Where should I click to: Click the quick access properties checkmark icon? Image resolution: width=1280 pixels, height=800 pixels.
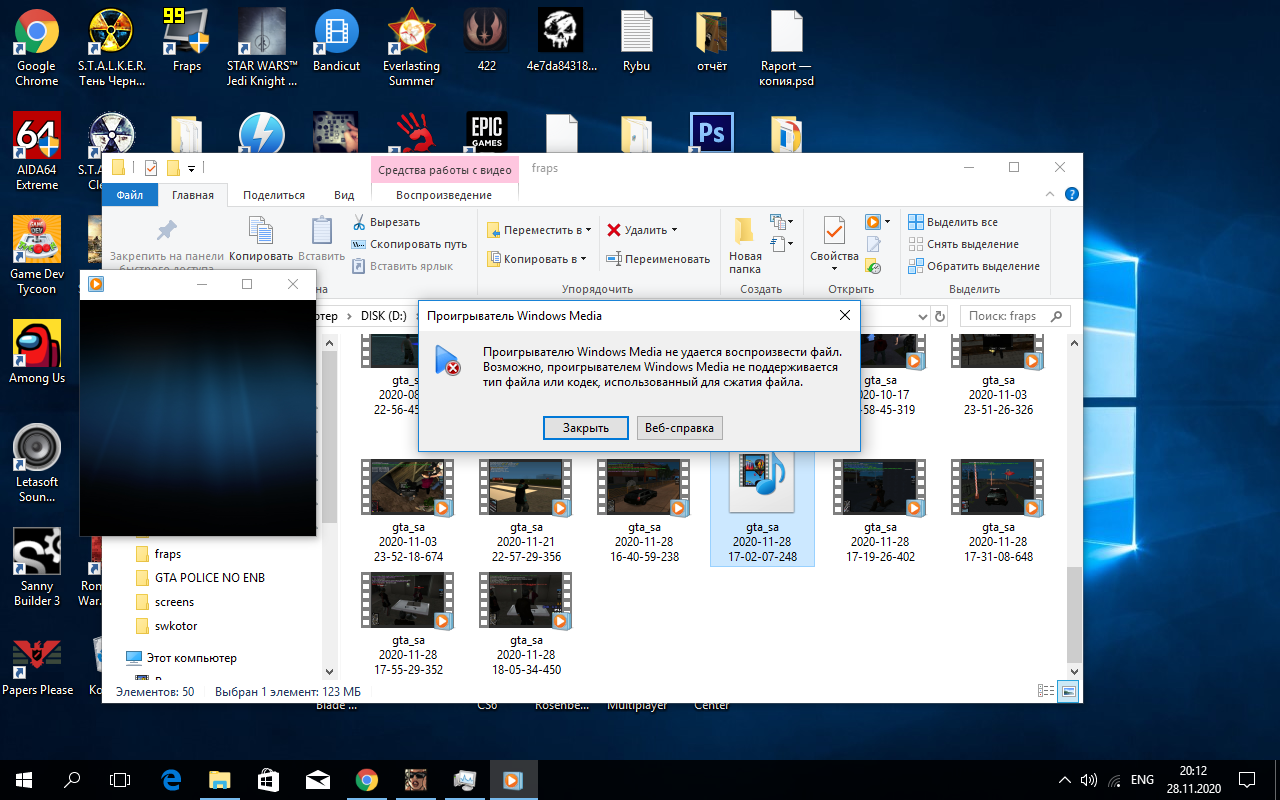point(151,168)
